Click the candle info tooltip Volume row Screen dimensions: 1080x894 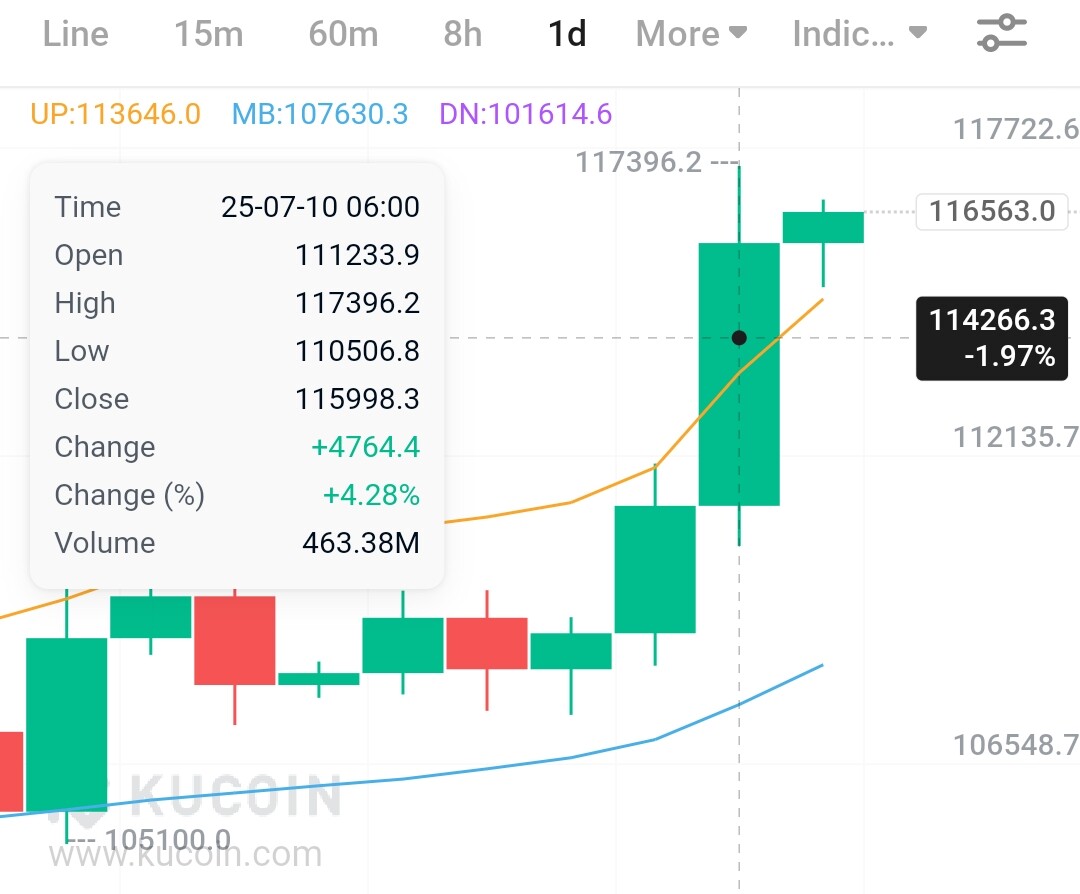[x=237, y=543]
